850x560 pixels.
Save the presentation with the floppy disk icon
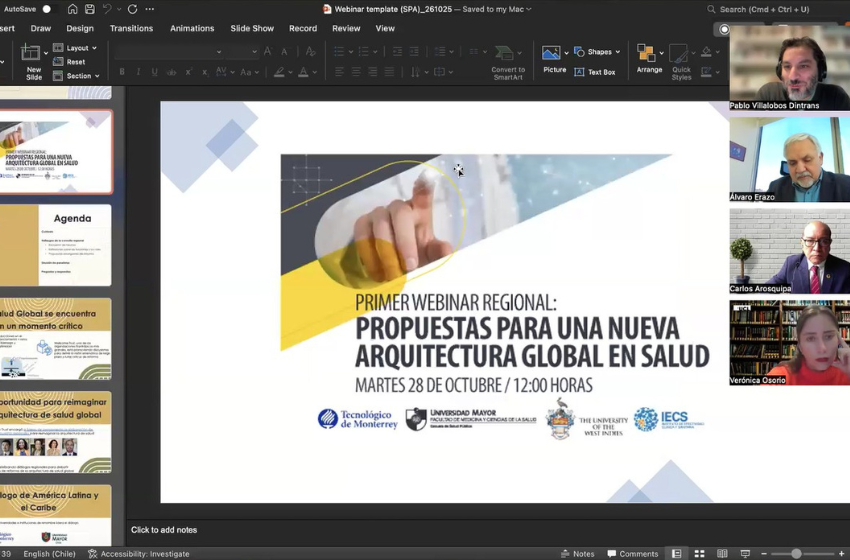click(x=89, y=9)
